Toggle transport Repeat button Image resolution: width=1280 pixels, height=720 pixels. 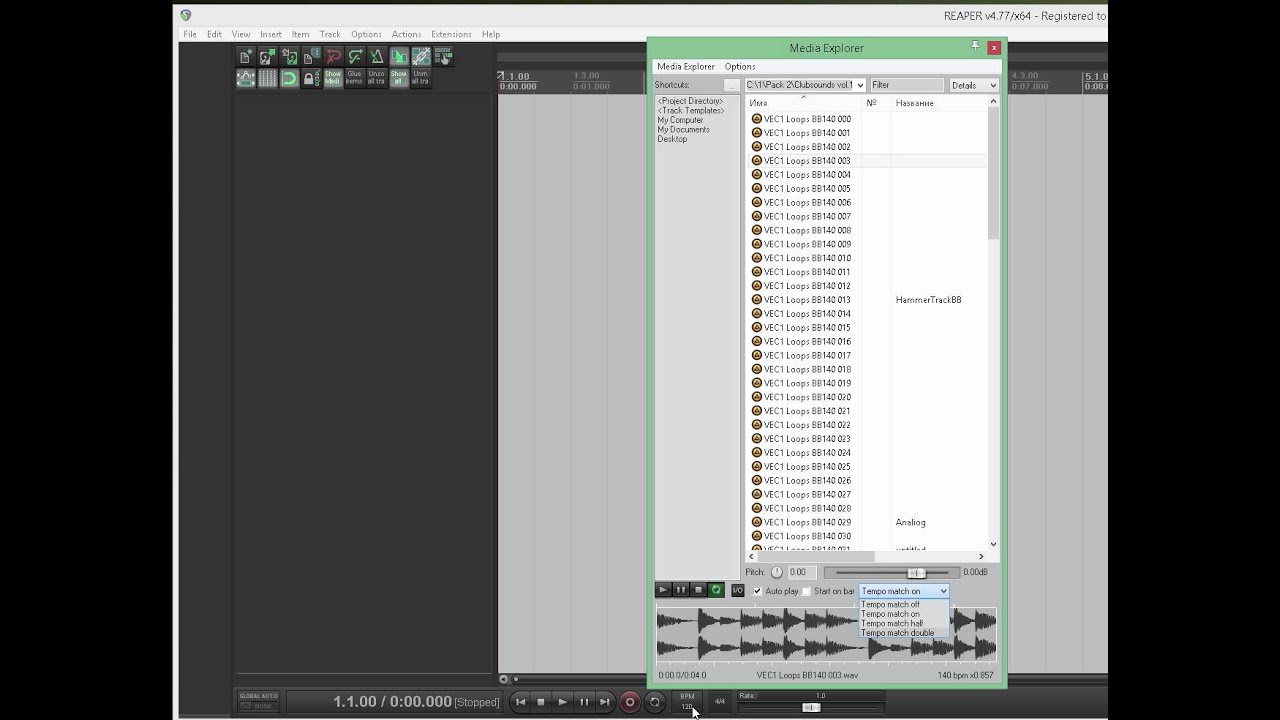(x=654, y=702)
